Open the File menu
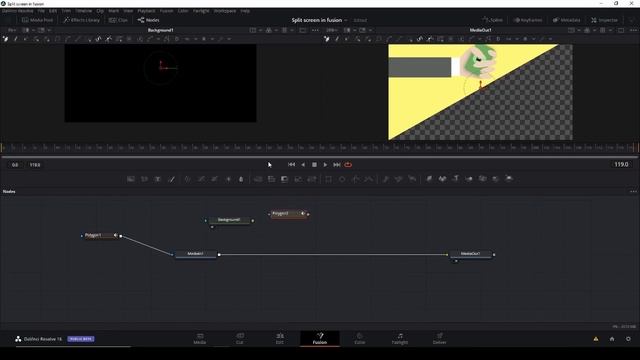This screenshot has height=360, width=640. pyautogui.click(x=41, y=11)
